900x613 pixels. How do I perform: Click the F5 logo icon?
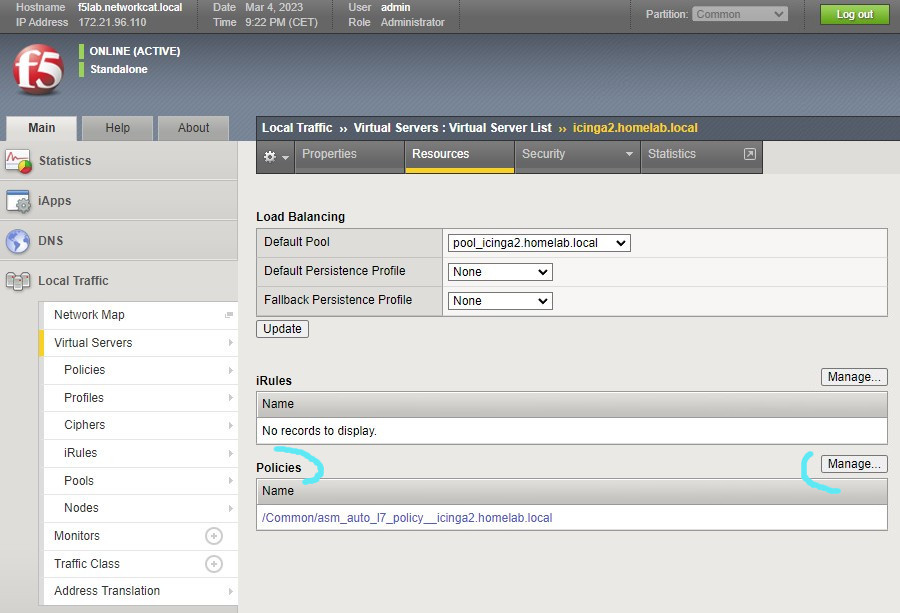point(38,69)
